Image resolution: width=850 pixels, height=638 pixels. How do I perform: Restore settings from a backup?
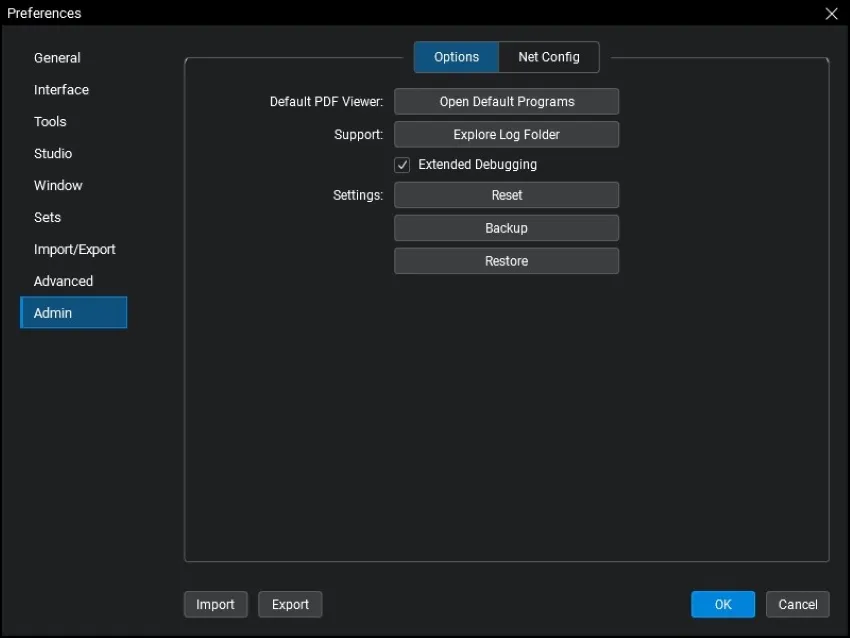click(506, 260)
